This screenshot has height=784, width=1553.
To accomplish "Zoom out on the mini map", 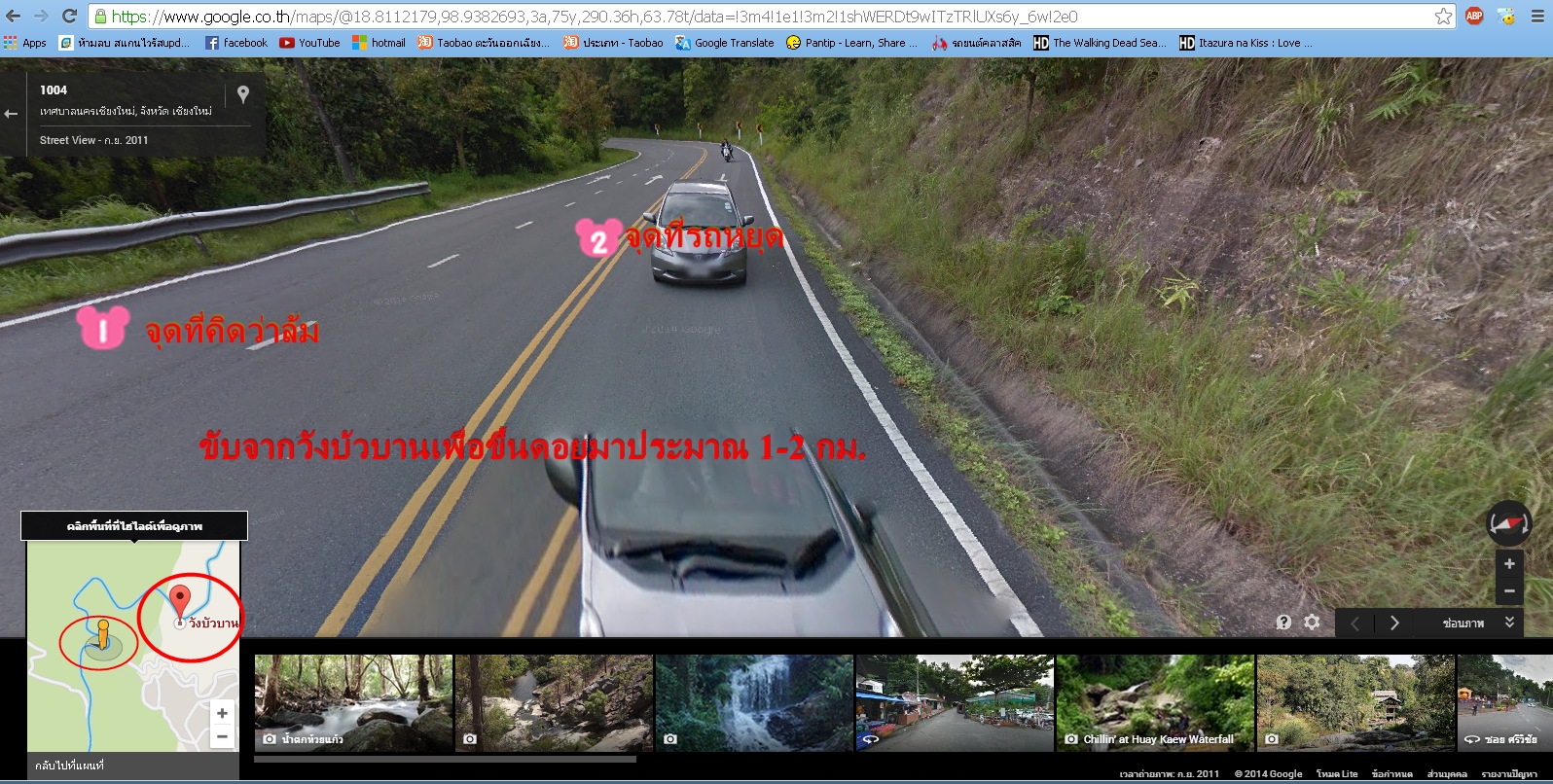I will click(222, 736).
